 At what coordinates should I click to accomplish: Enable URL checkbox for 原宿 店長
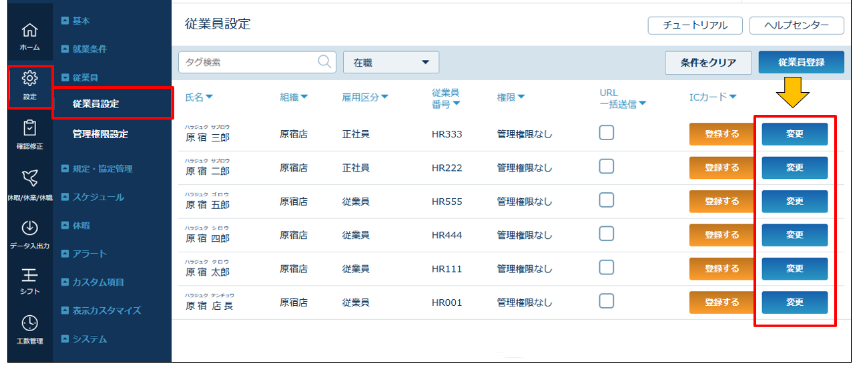click(x=606, y=301)
